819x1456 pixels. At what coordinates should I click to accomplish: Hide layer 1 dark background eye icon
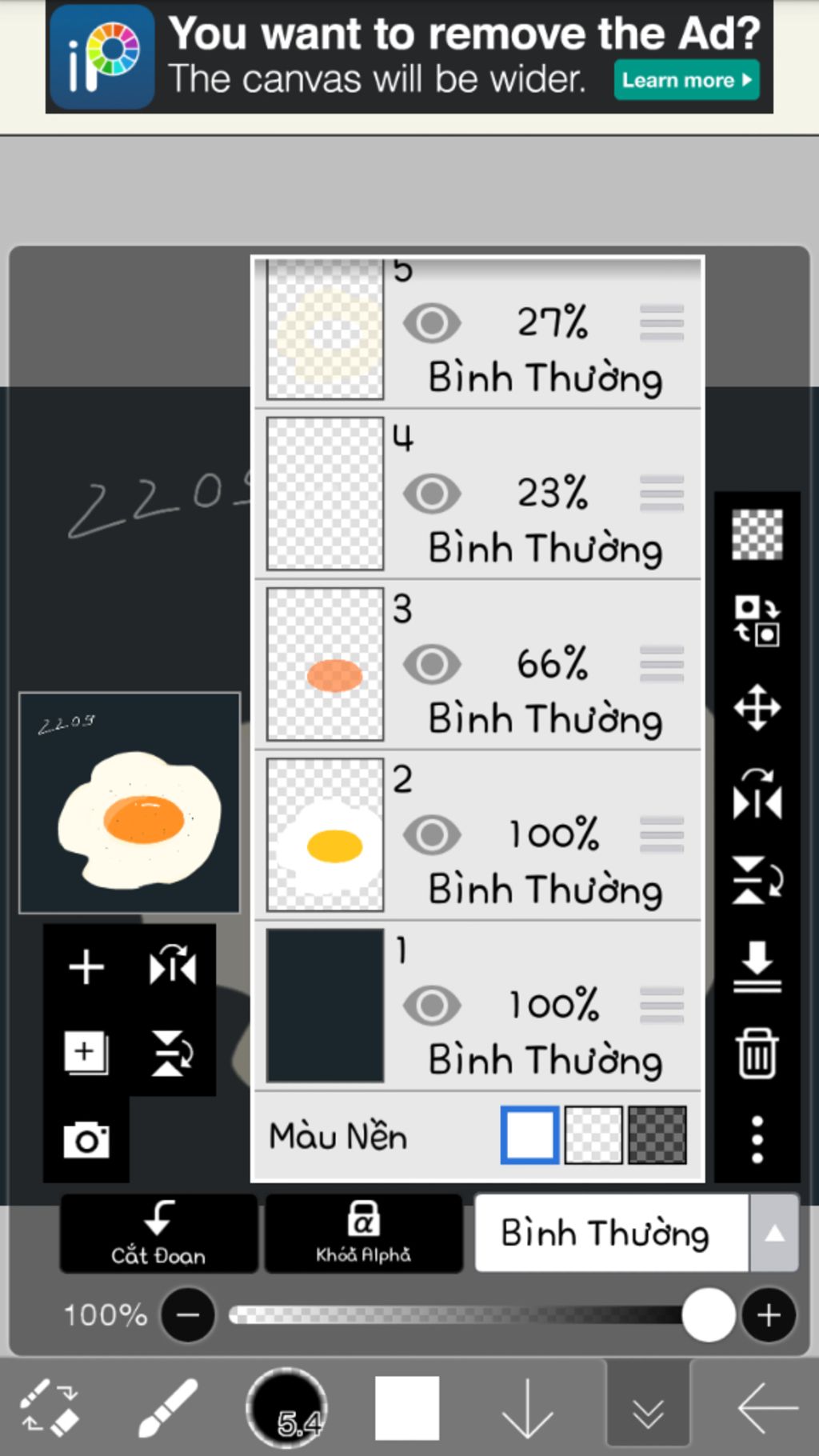tap(432, 1005)
